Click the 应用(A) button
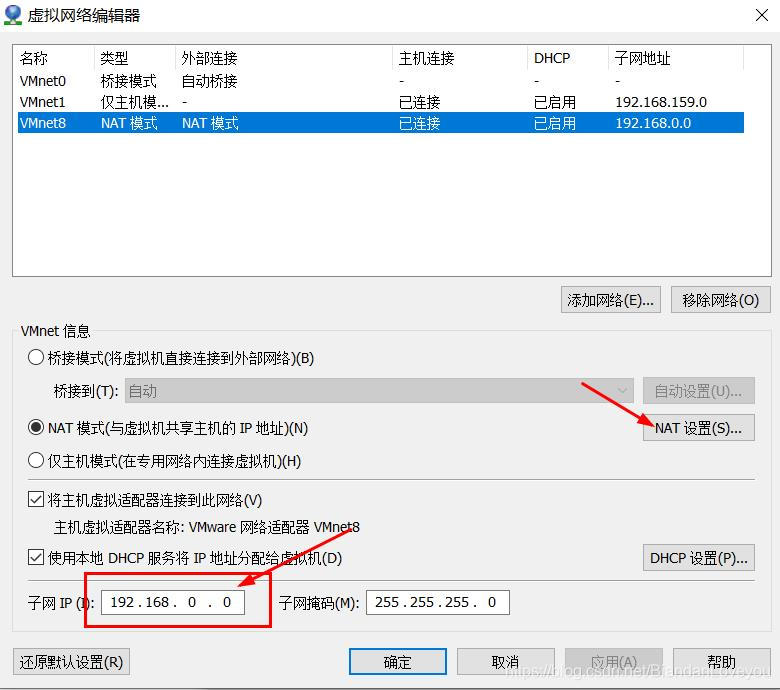780x690 pixels. click(x=613, y=662)
